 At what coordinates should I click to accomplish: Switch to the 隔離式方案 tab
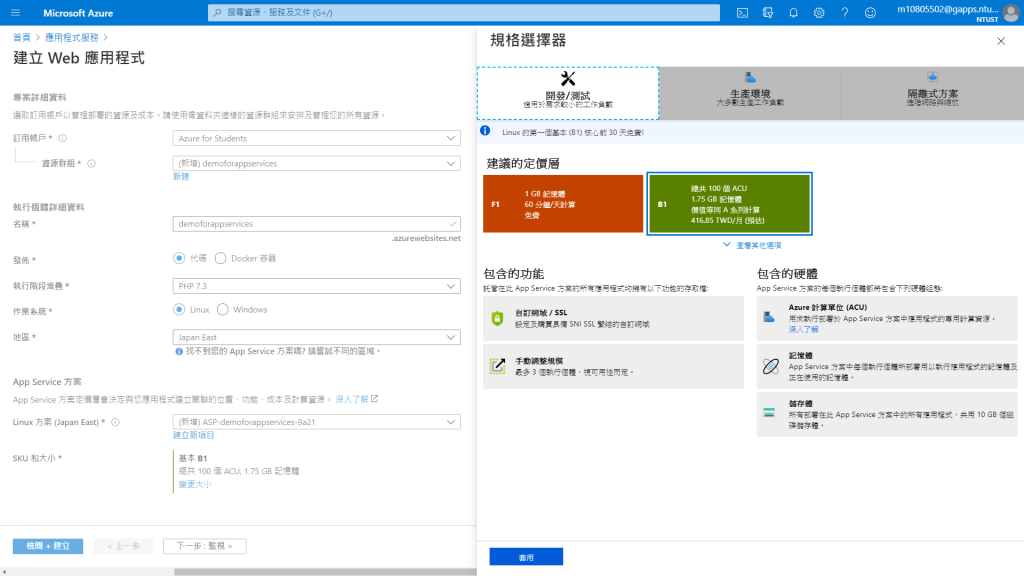933,93
